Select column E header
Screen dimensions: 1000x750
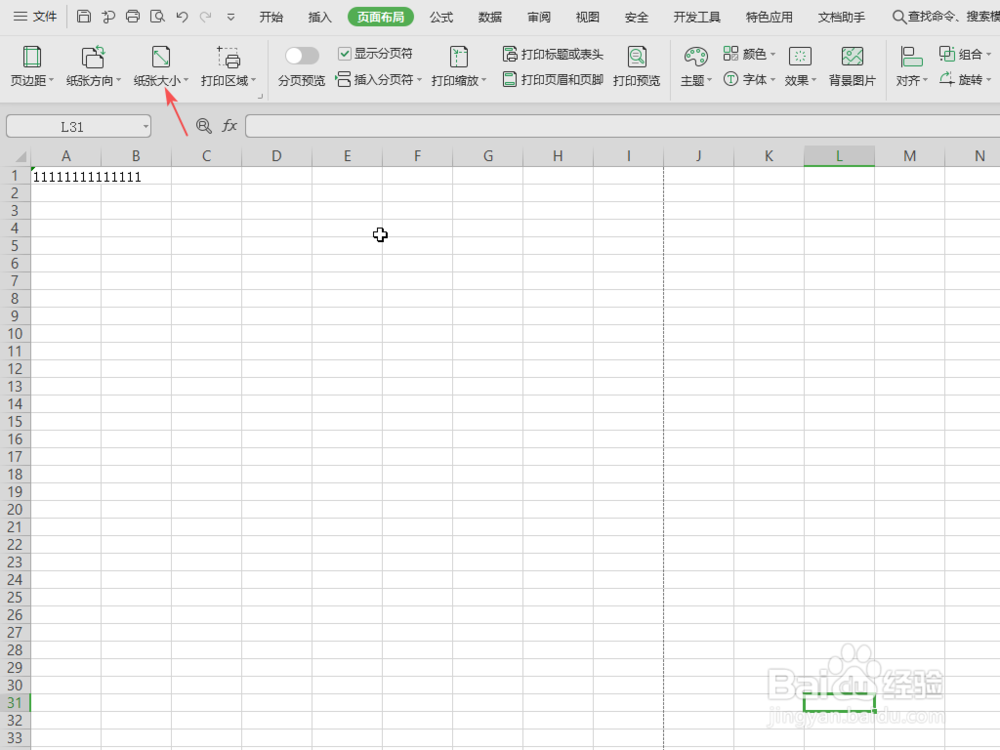point(347,156)
